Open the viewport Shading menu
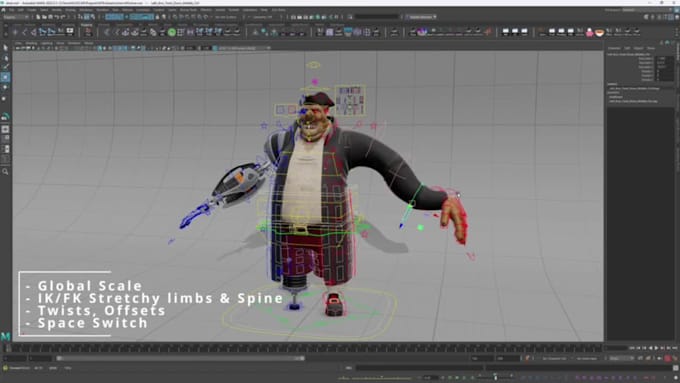Screen dimensions: 680x383 (x=31, y=43)
